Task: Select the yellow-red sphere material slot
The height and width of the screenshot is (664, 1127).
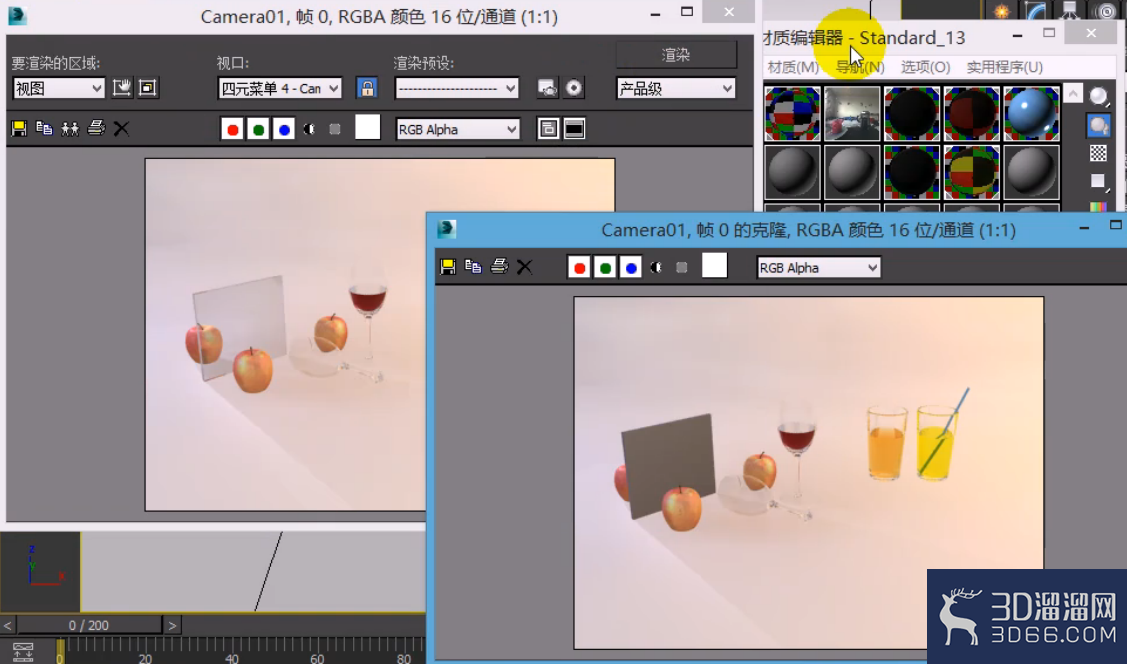Action: [972, 172]
